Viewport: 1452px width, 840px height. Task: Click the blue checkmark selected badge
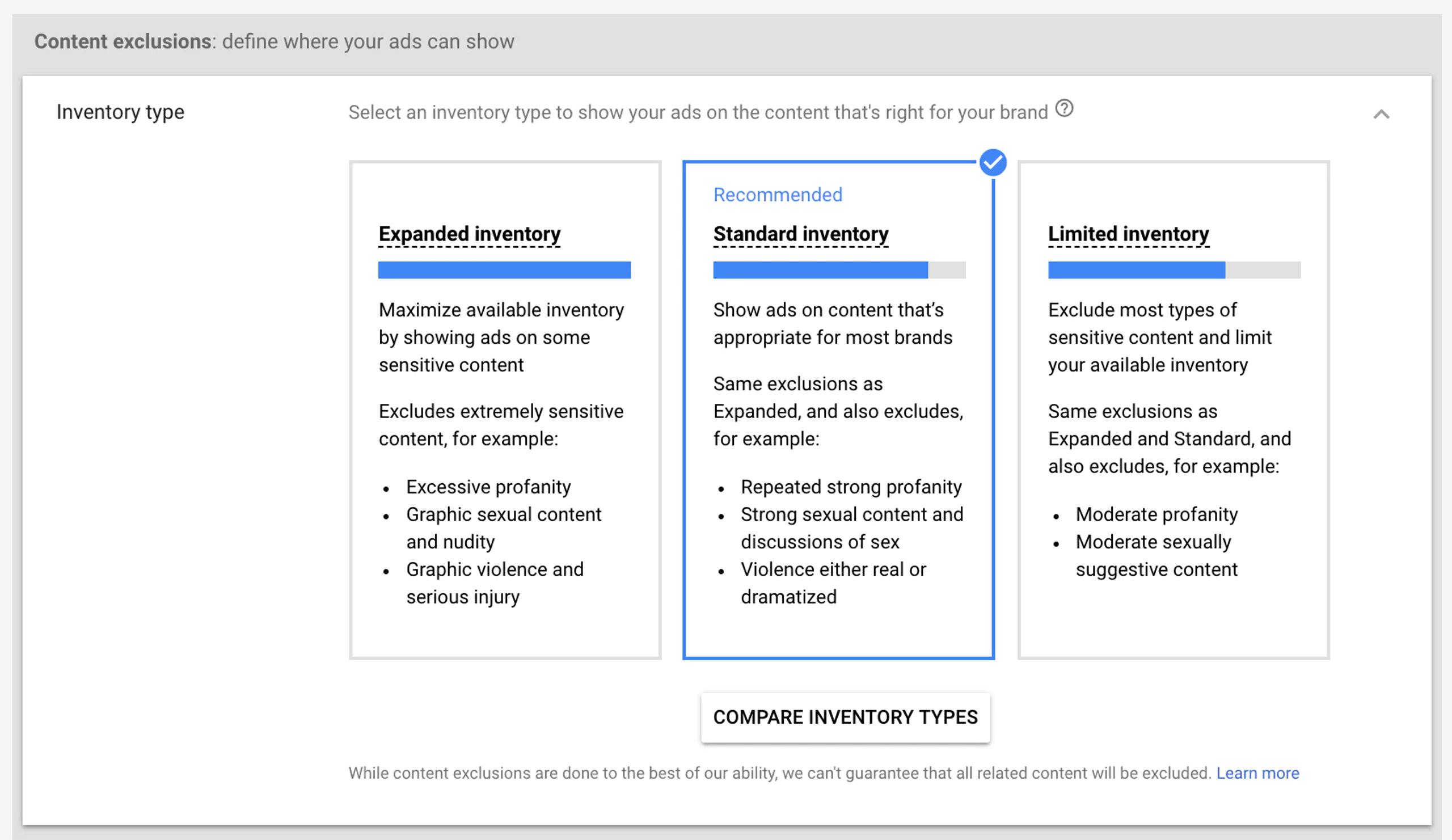pos(992,163)
